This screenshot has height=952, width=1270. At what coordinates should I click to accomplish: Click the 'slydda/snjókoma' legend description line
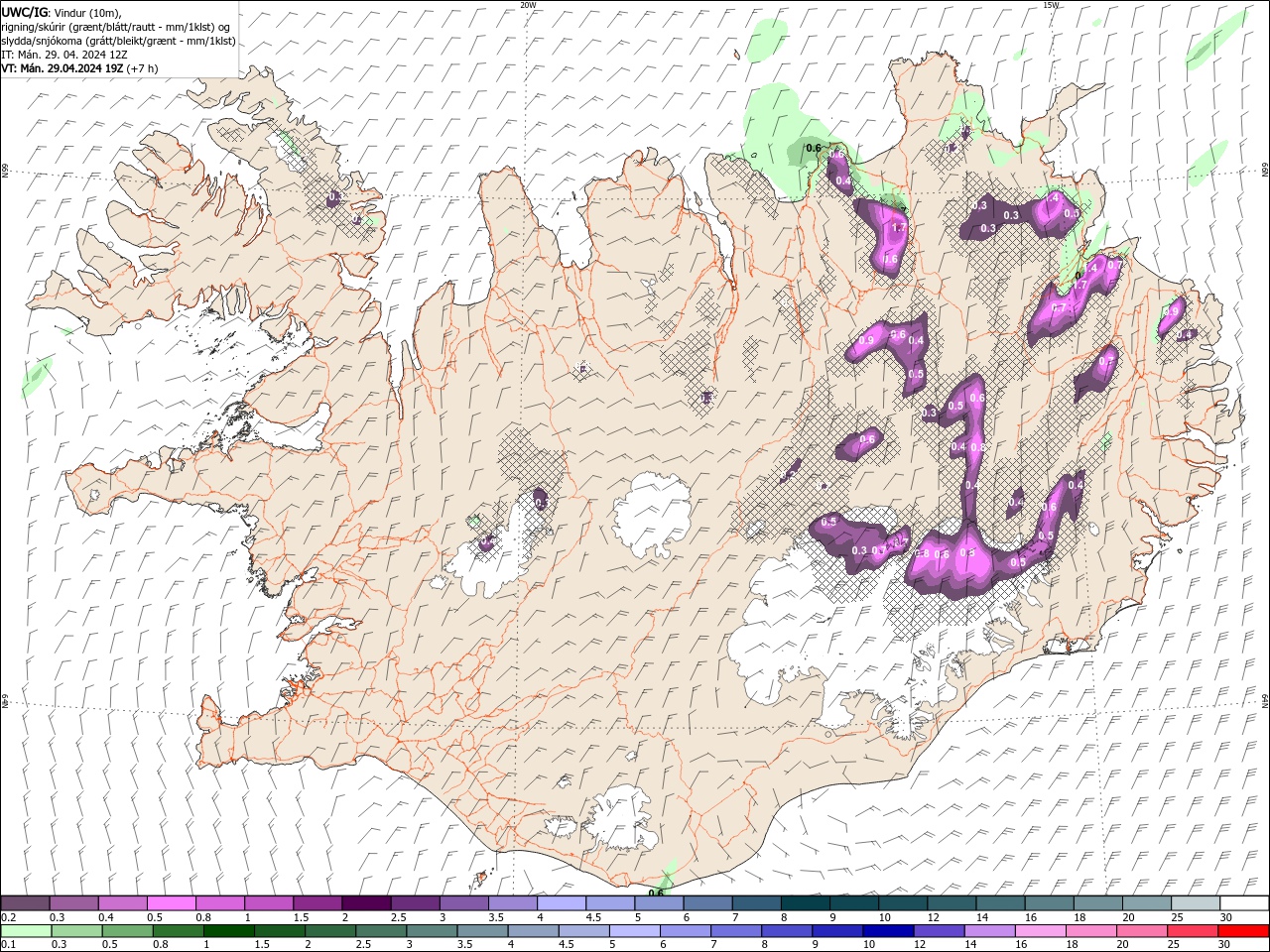(x=118, y=41)
